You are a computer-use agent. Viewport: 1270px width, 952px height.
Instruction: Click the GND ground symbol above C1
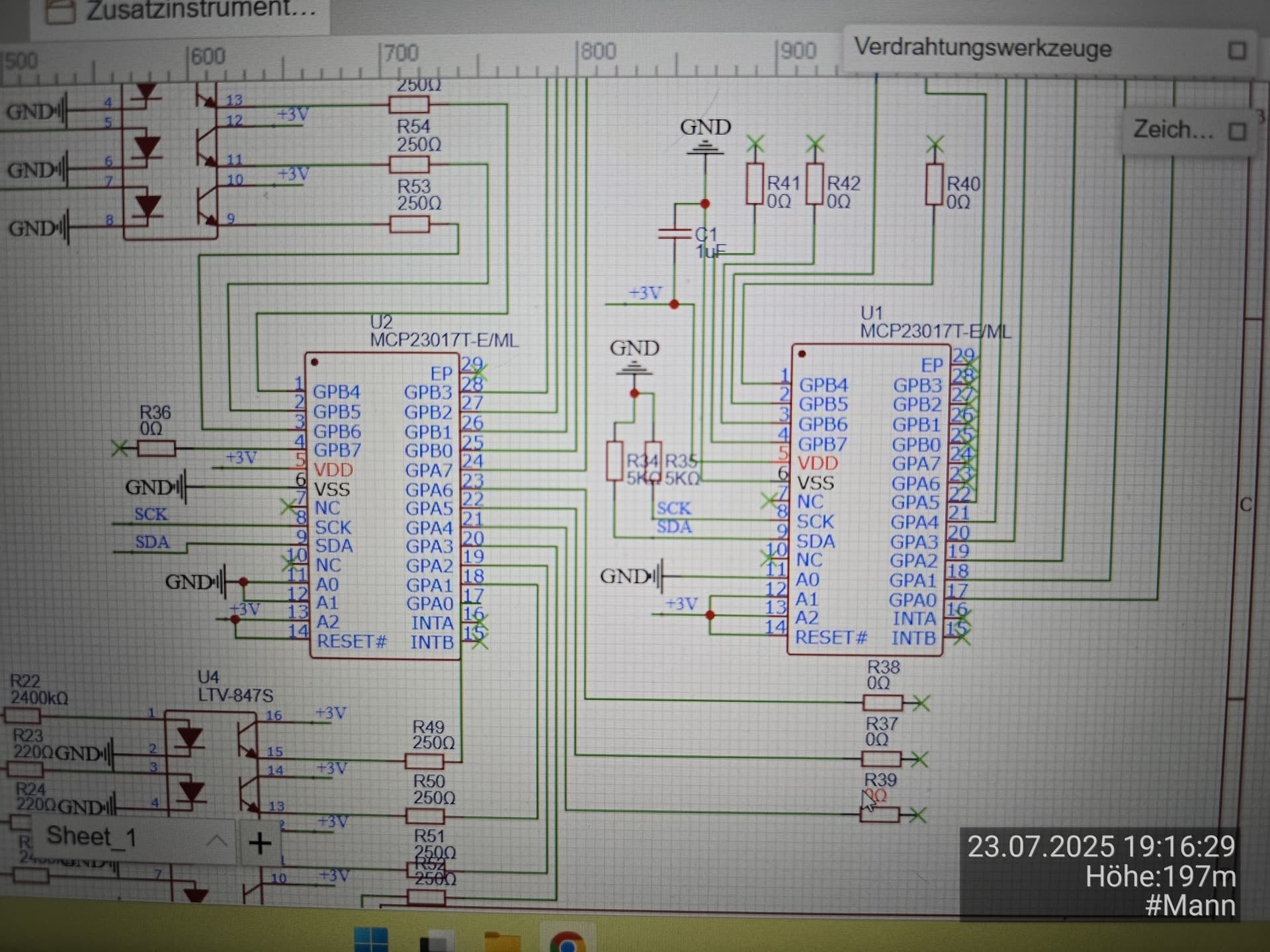[x=704, y=147]
